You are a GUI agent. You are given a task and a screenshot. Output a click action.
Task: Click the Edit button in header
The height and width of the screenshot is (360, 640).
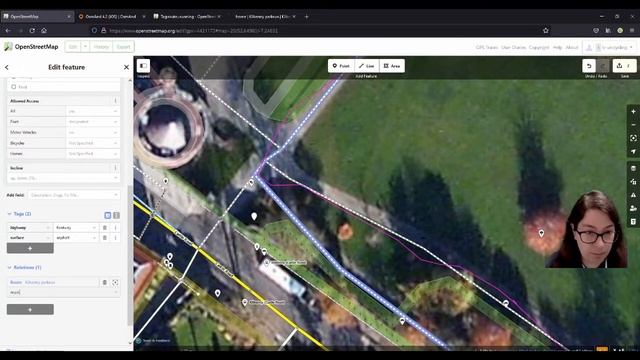[73, 47]
